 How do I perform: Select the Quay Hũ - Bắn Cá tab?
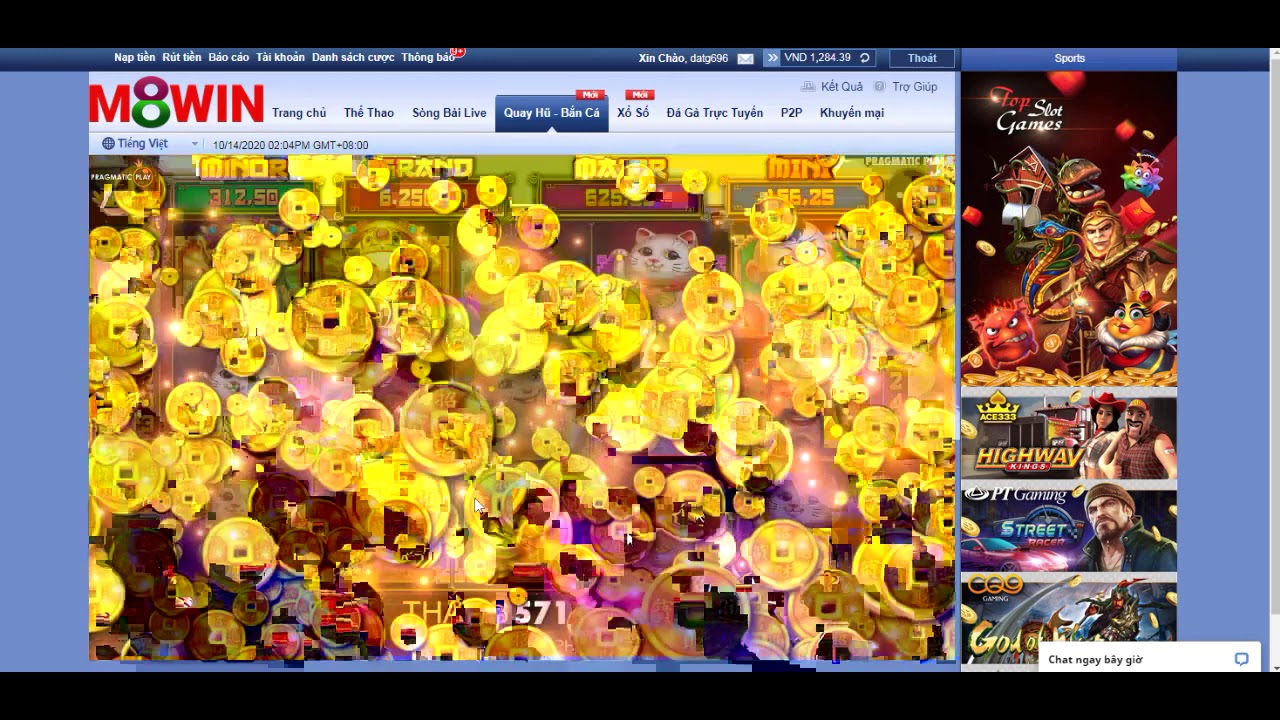(552, 113)
